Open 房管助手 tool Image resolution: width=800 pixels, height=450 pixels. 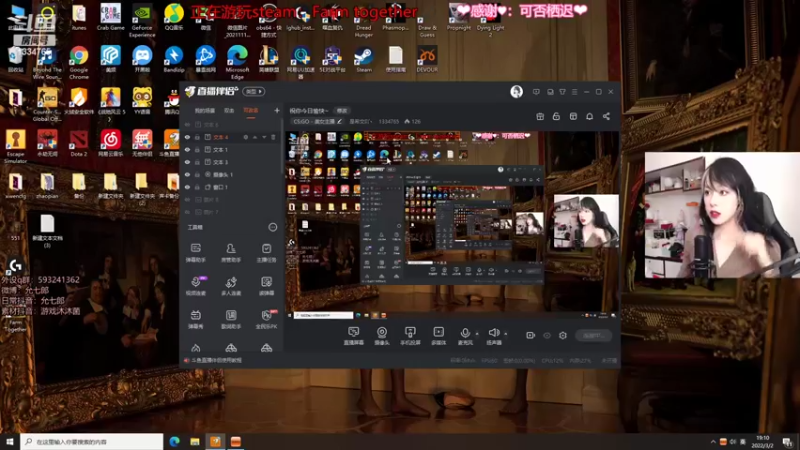[x=231, y=253]
